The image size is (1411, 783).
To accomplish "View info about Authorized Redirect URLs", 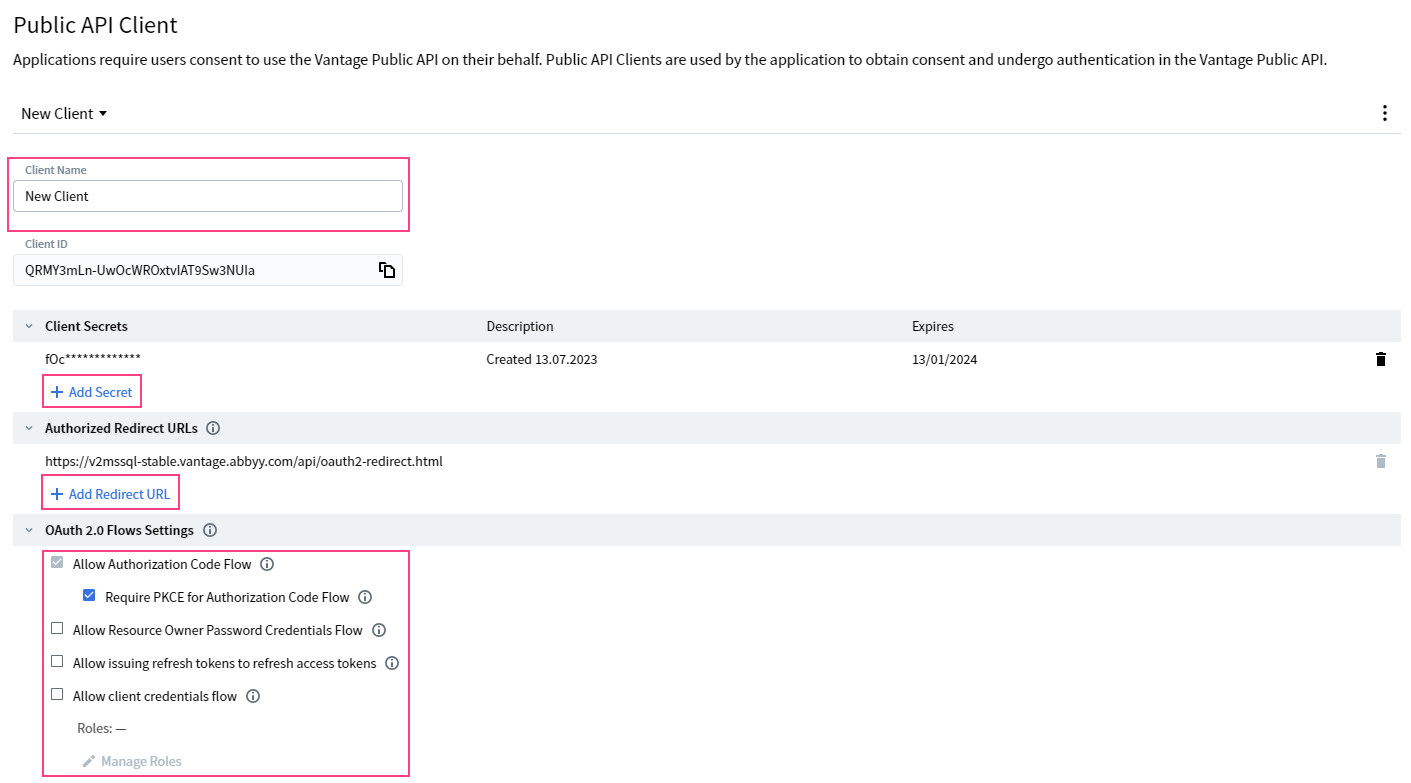I will pyautogui.click(x=213, y=428).
